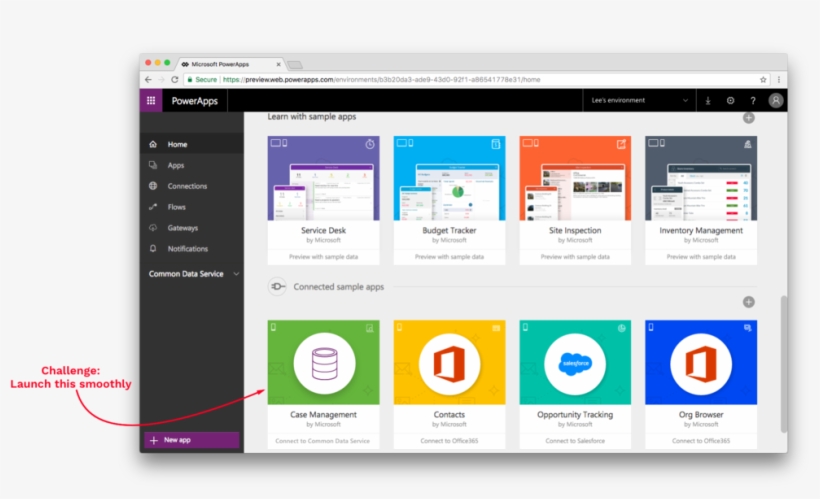Click the Salesforce cloud logo icon
Screen dimensions: 820x499
[575, 363]
